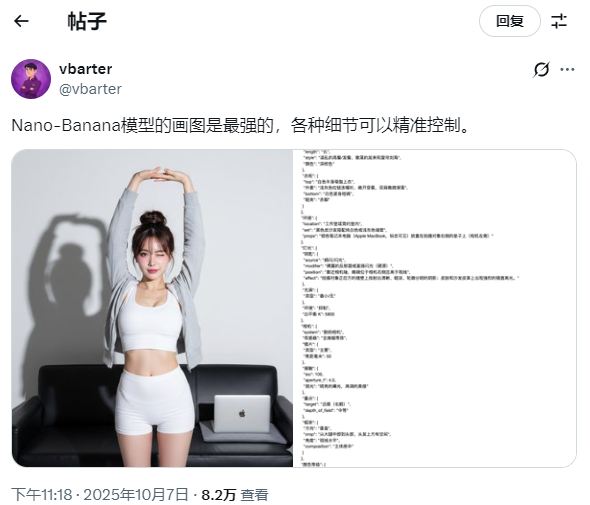Viewport: 590px width, 505px height.
Task: Click the silver MacBook in the photo
Action: click(x=242, y=413)
